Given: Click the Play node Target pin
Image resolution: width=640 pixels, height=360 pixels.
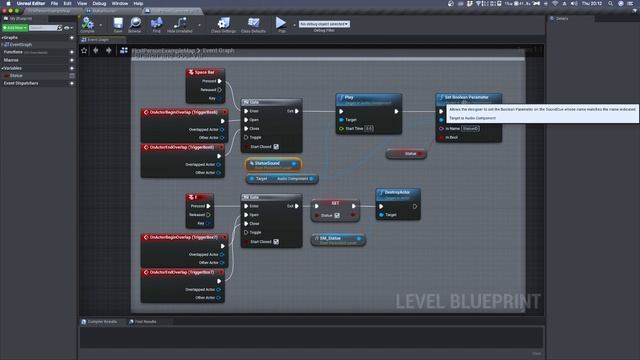Looking at the screenshot, I should tap(341, 120).
